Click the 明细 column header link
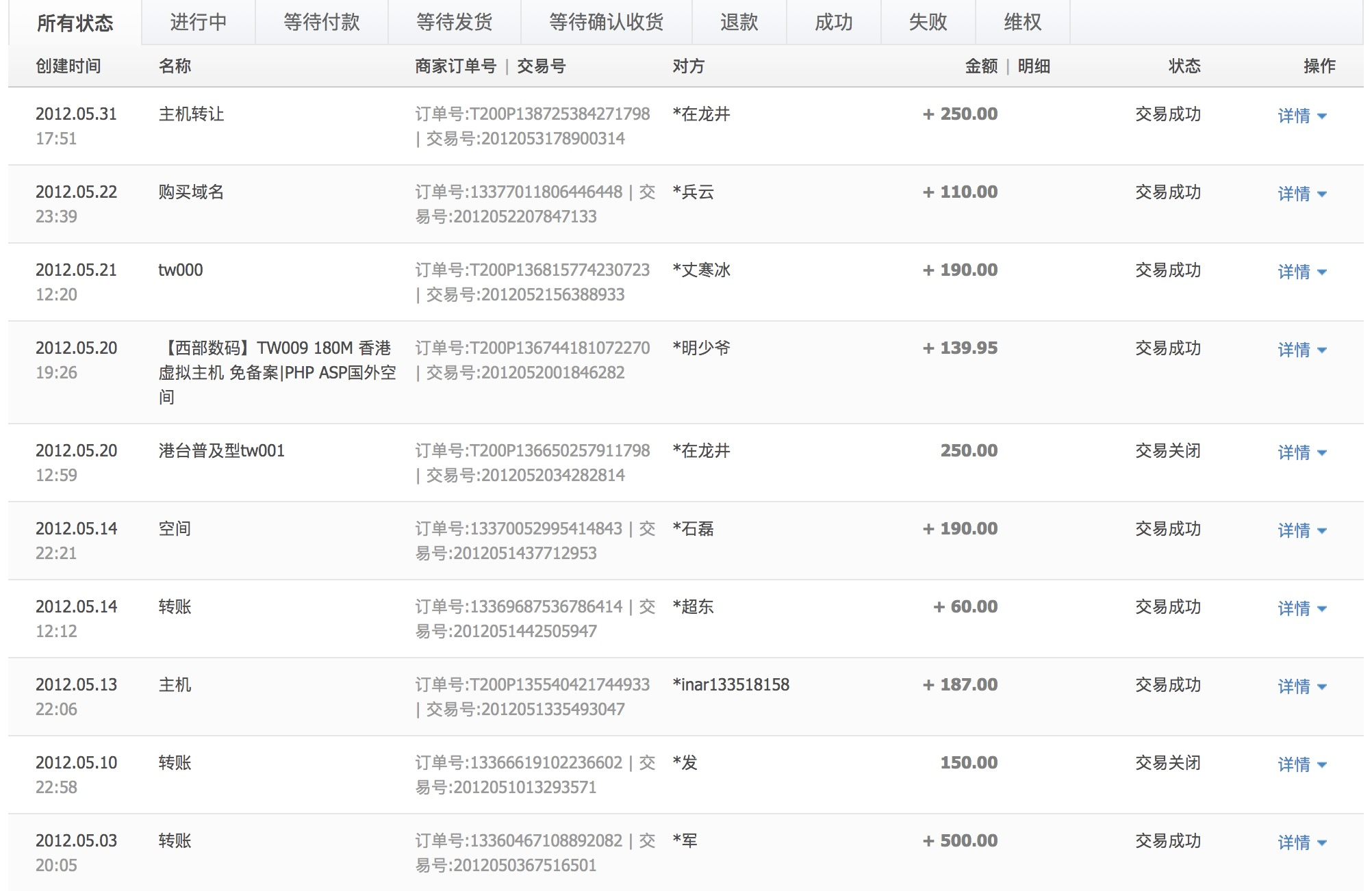The height and width of the screenshot is (891, 1372). pyautogui.click(x=1033, y=66)
